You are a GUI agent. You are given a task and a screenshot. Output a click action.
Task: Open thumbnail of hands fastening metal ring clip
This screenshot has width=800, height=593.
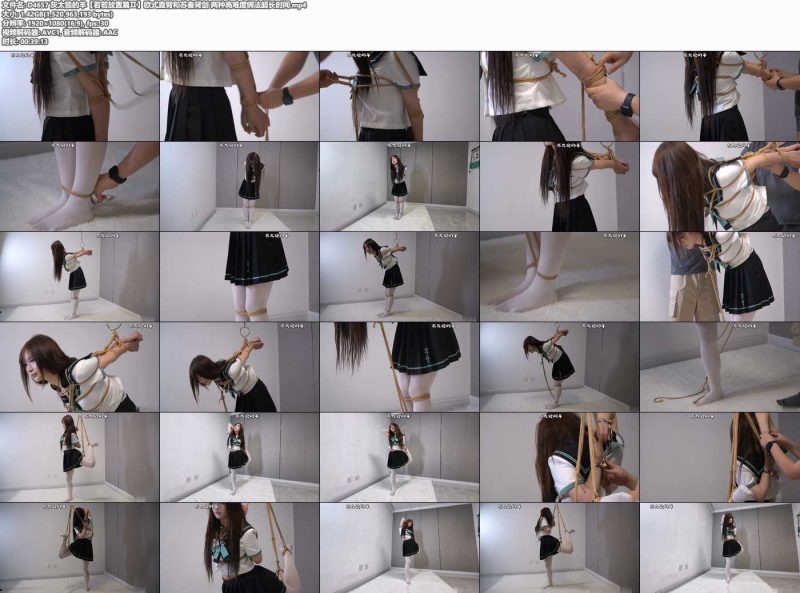pyautogui.click(x=559, y=457)
